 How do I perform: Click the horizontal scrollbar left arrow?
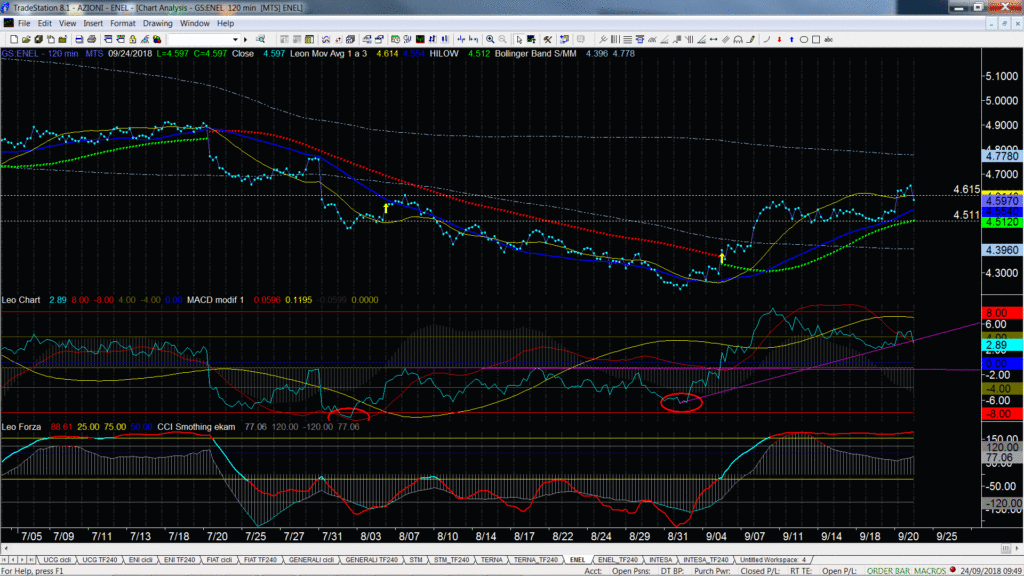point(6,549)
